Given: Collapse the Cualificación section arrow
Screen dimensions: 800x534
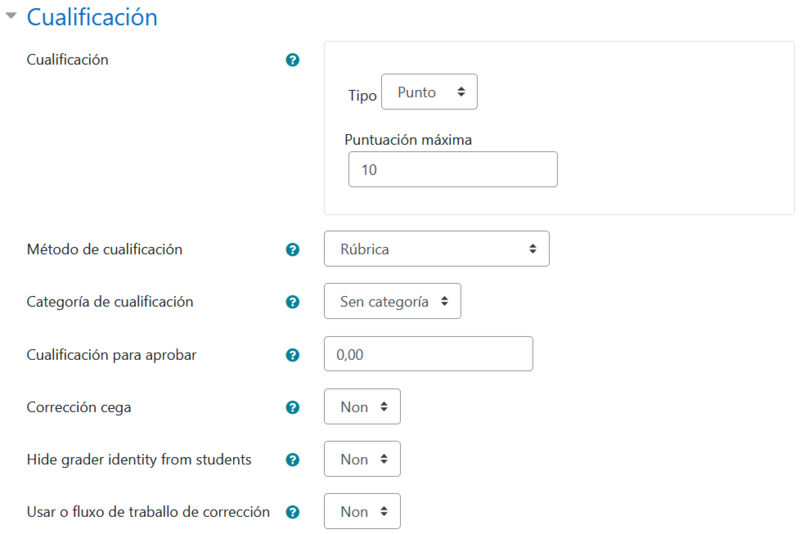Looking at the screenshot, I should (11, 16).
